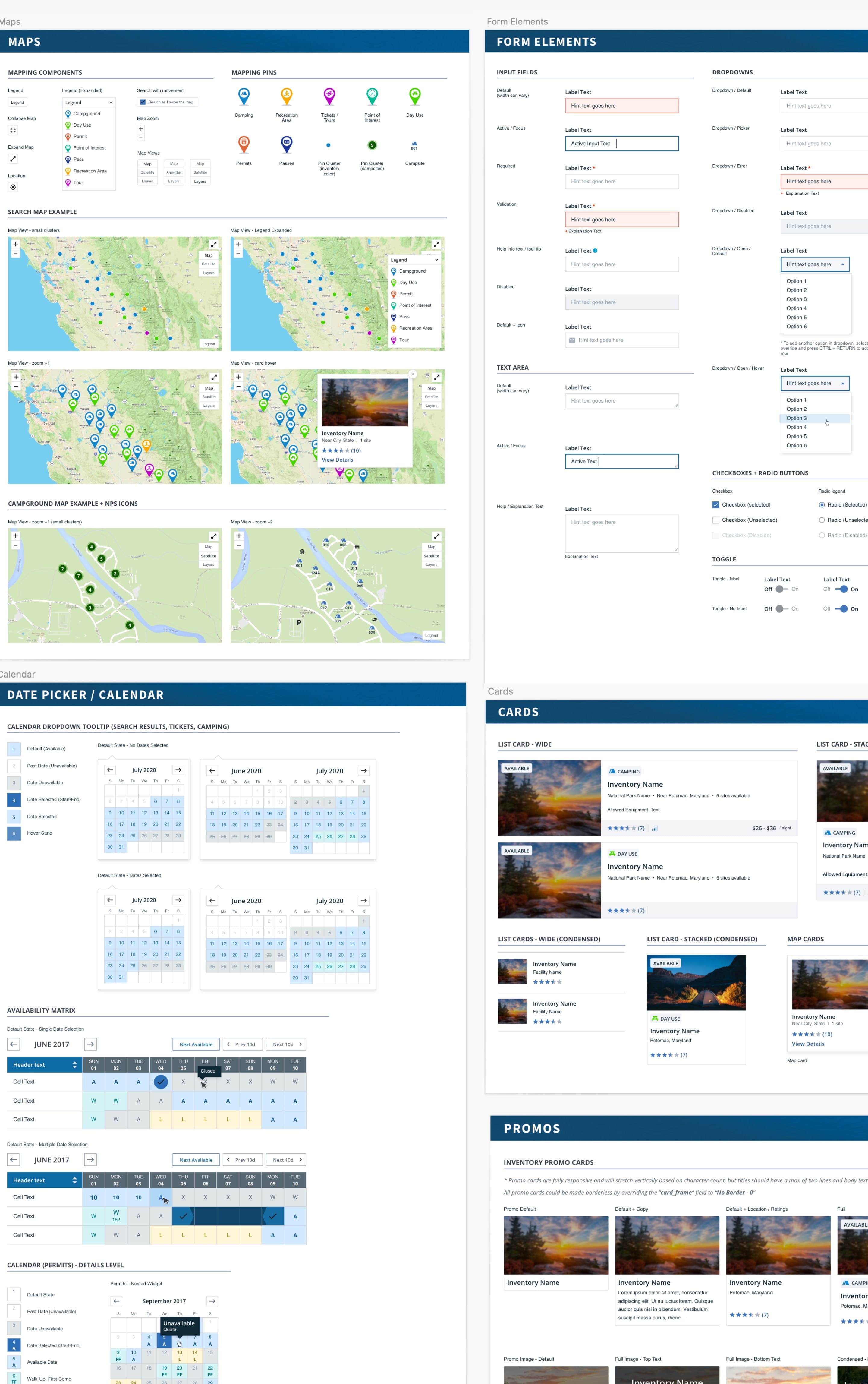Open the Header text sort dropdown

coord(74,1065)
